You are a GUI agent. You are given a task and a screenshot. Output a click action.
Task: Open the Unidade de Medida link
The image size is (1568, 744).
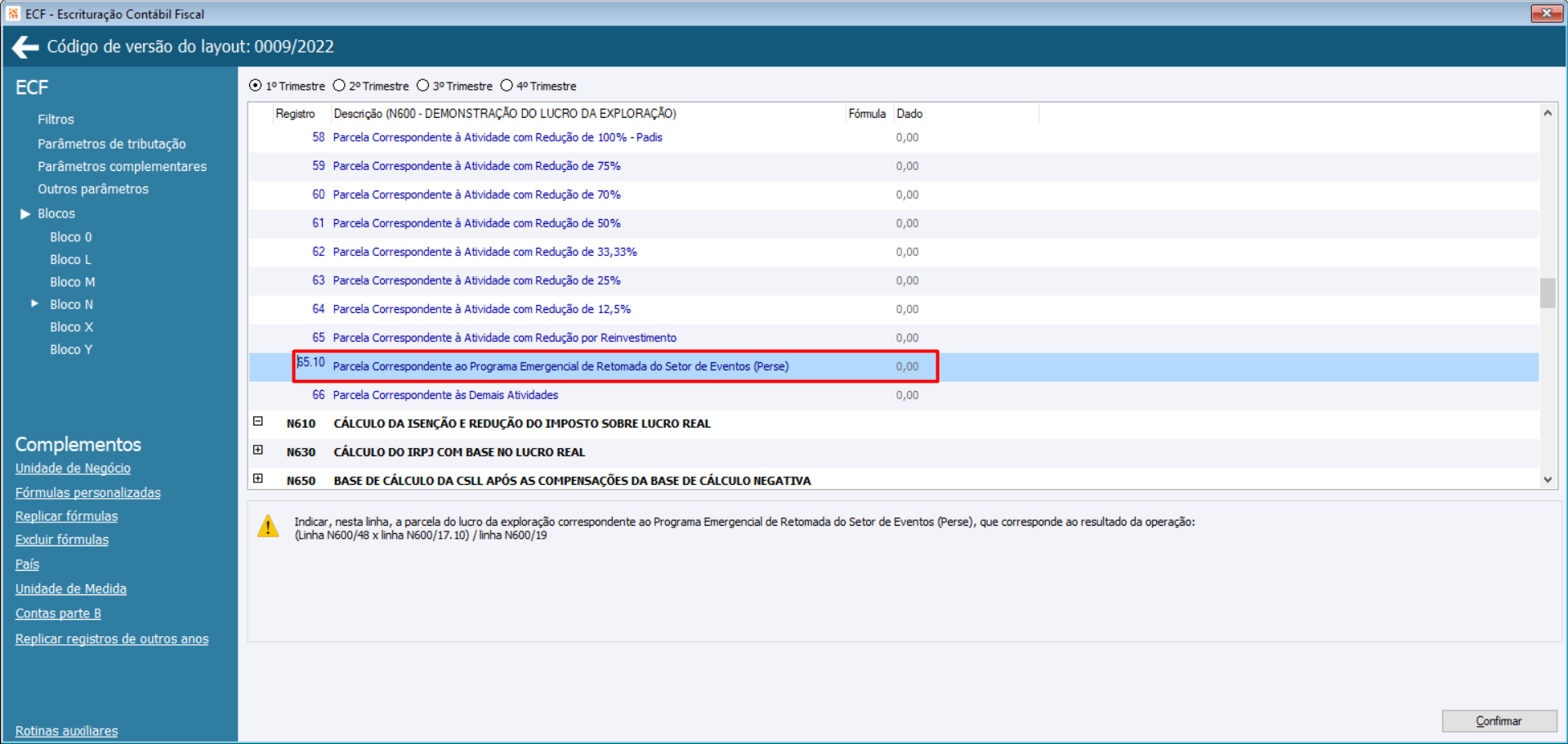click(70, 589)
